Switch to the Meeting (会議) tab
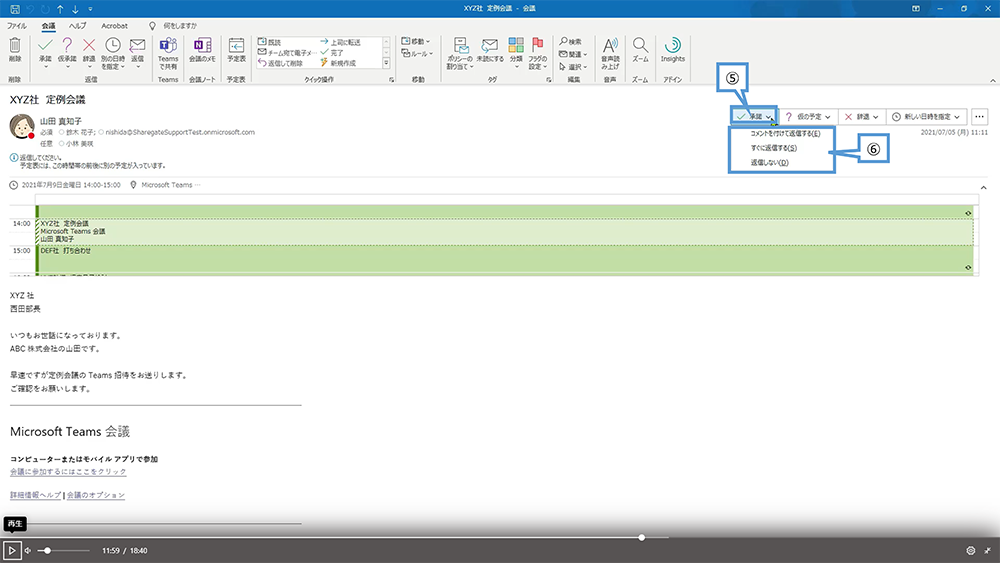The height and width of the screenshot is (563, 1000). point(48,26)
